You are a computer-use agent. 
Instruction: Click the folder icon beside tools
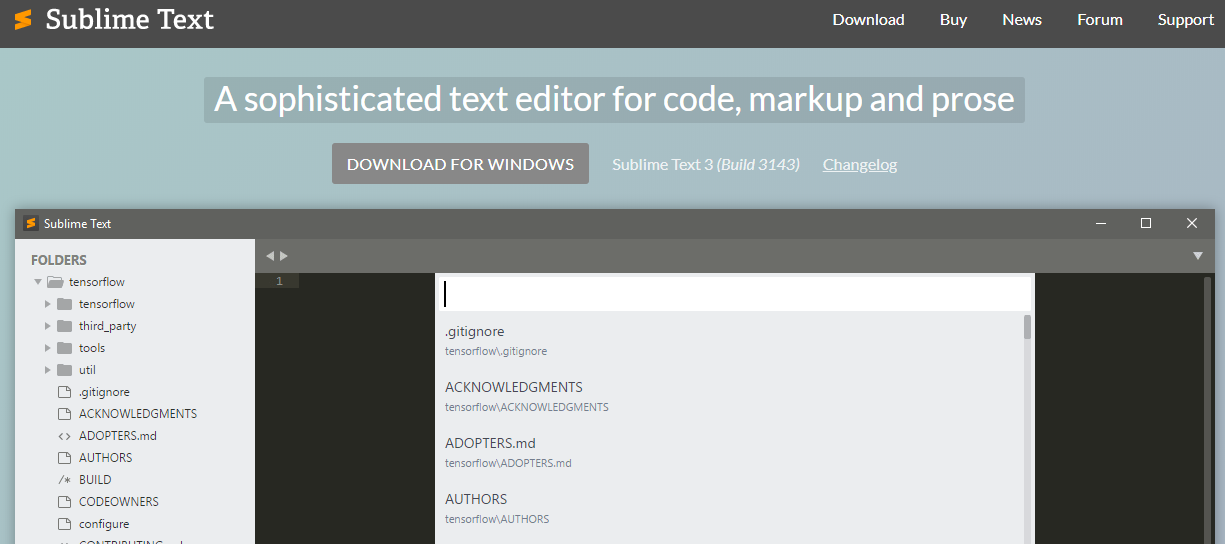(x=65, y=348)
